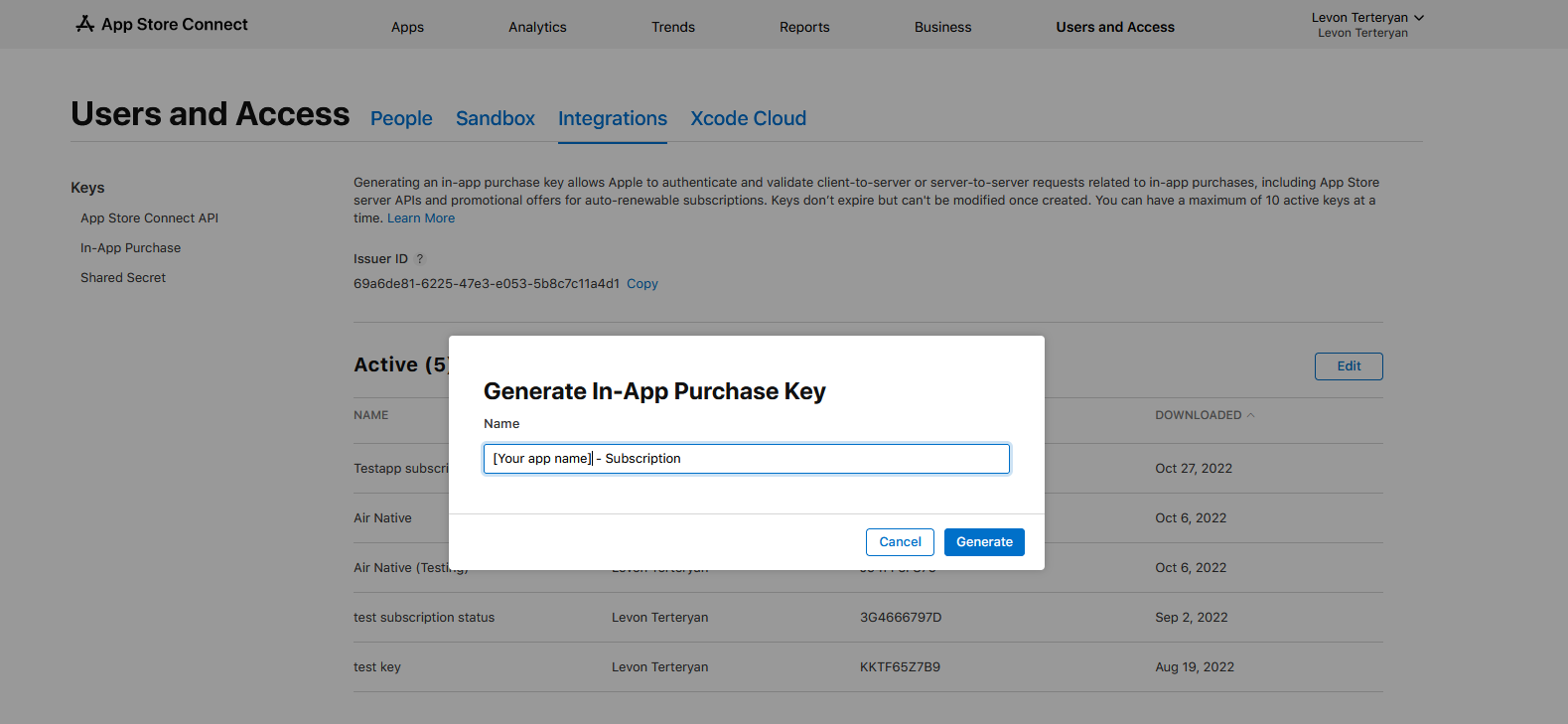
Task: Select the 'test key' row name
Action: [377, 667]
